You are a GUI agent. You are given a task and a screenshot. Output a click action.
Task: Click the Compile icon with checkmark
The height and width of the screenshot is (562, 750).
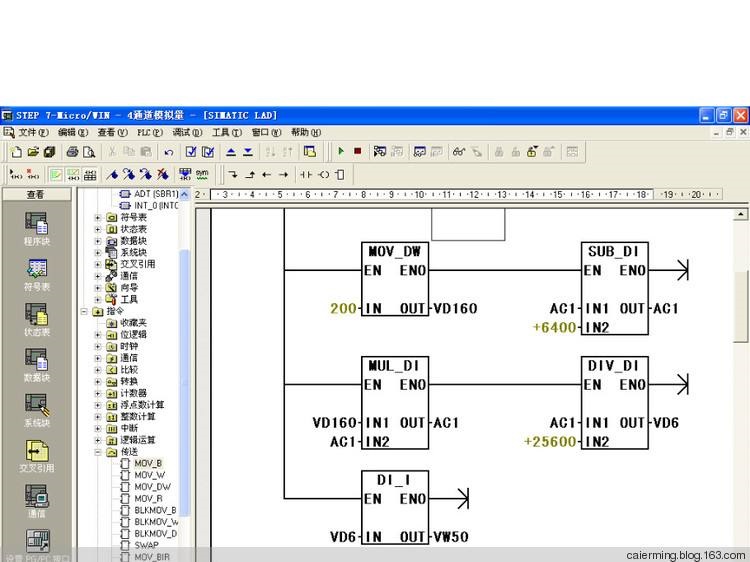click(191, 152)
